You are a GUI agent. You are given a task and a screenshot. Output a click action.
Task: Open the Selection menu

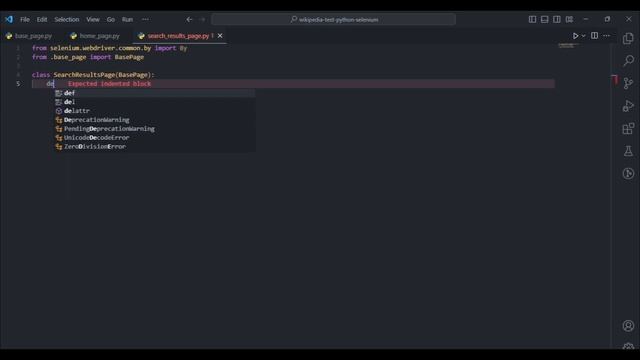coord(67,19)
